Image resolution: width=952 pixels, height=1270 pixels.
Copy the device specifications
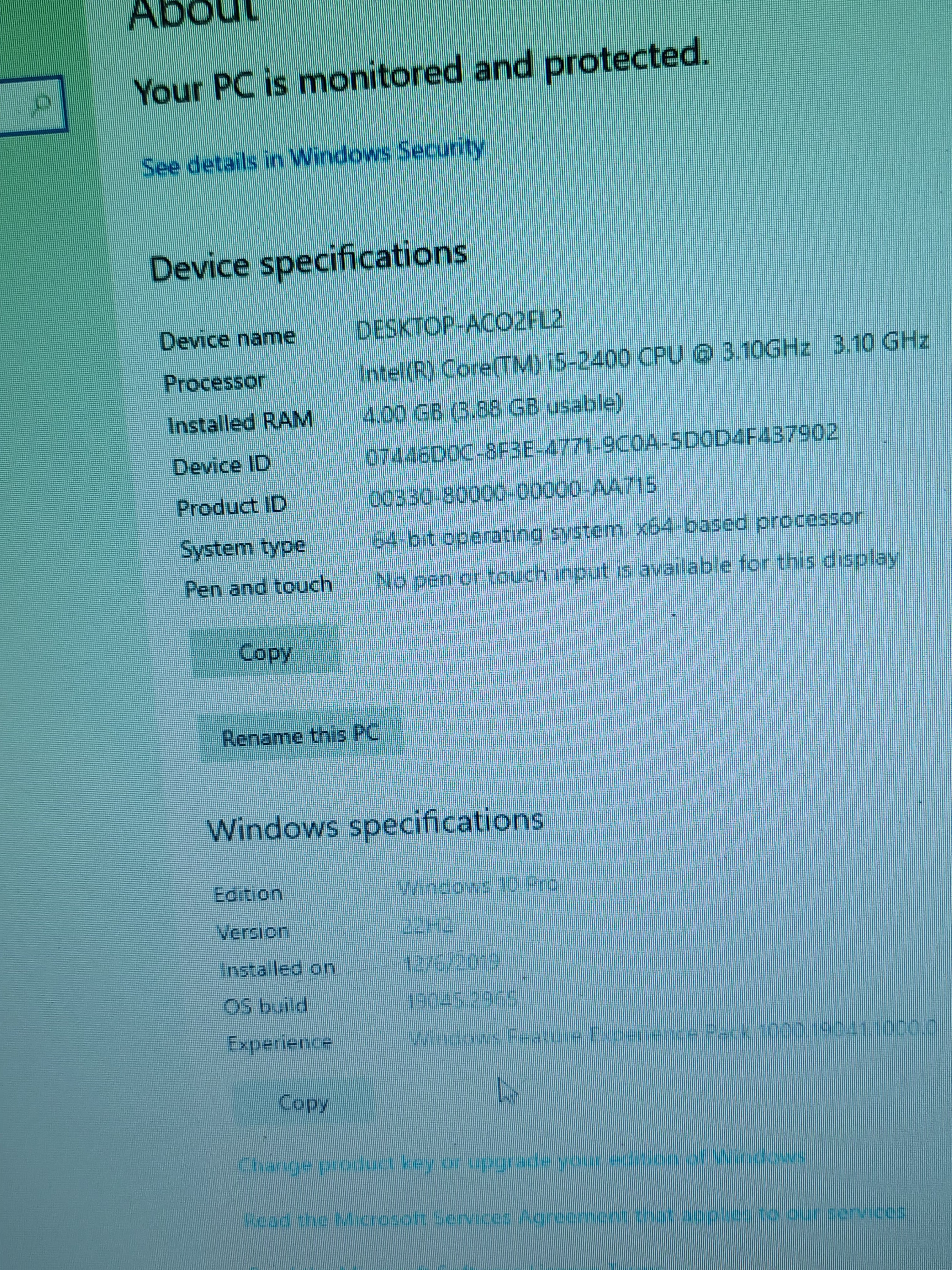point(265,651)
